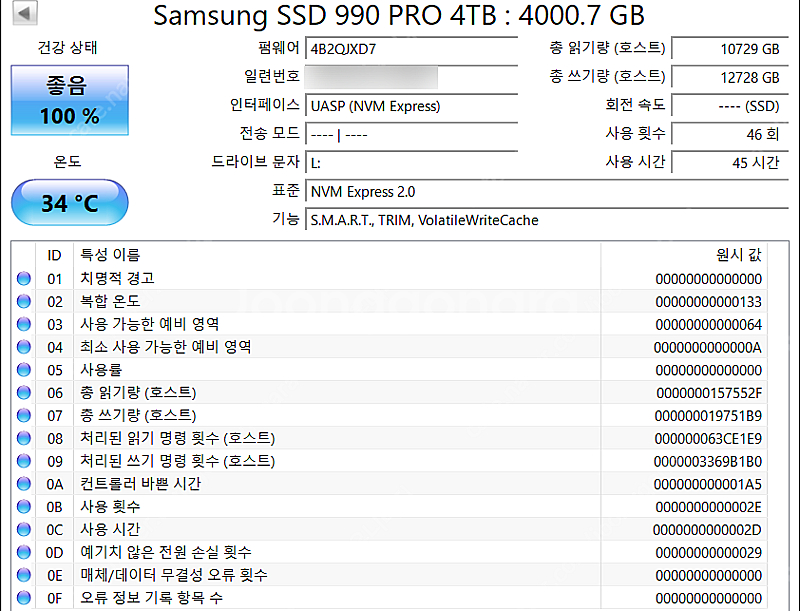Select the total host writes value 12728 GB
The height and width of the screenshot is (611, 800).
730,78
